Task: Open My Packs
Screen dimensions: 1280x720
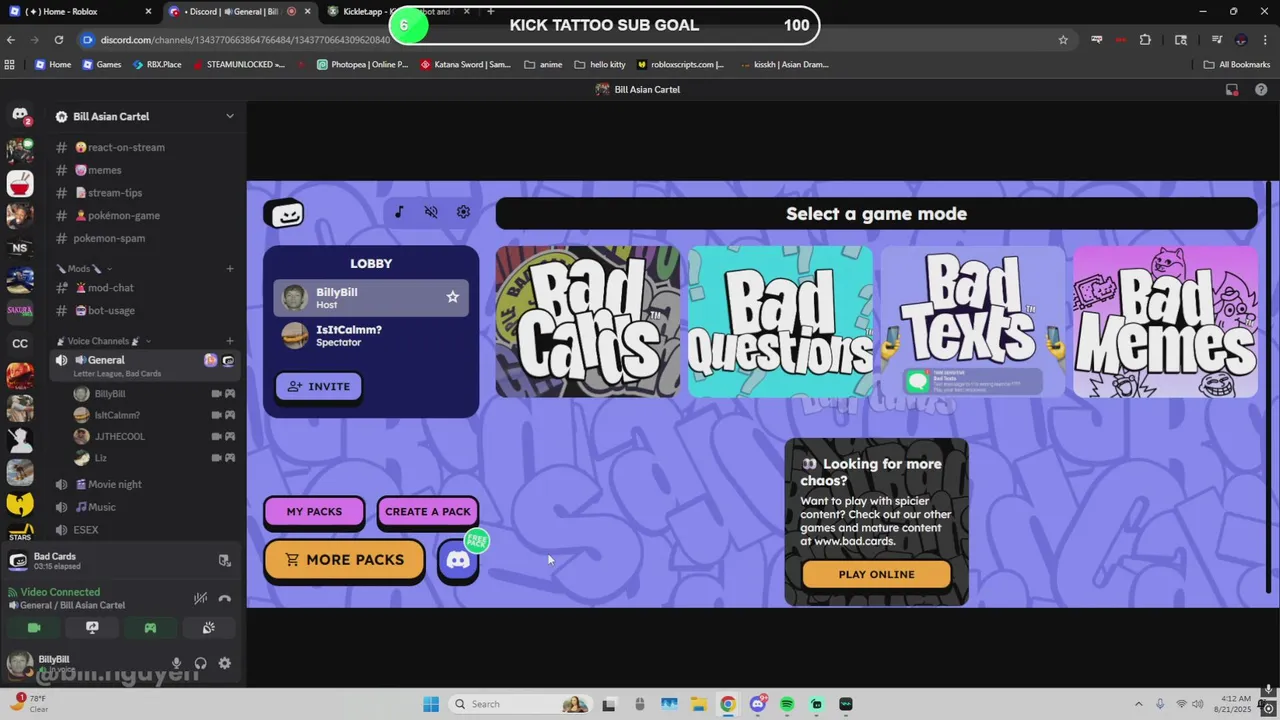Action: (x=314, y=511)
